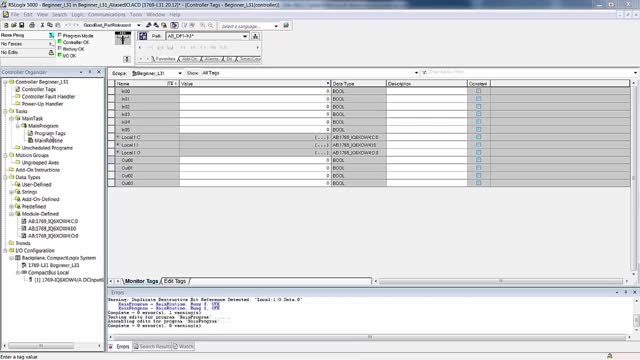
Task: Open the File menu
Action: click(x=15, y=15)
